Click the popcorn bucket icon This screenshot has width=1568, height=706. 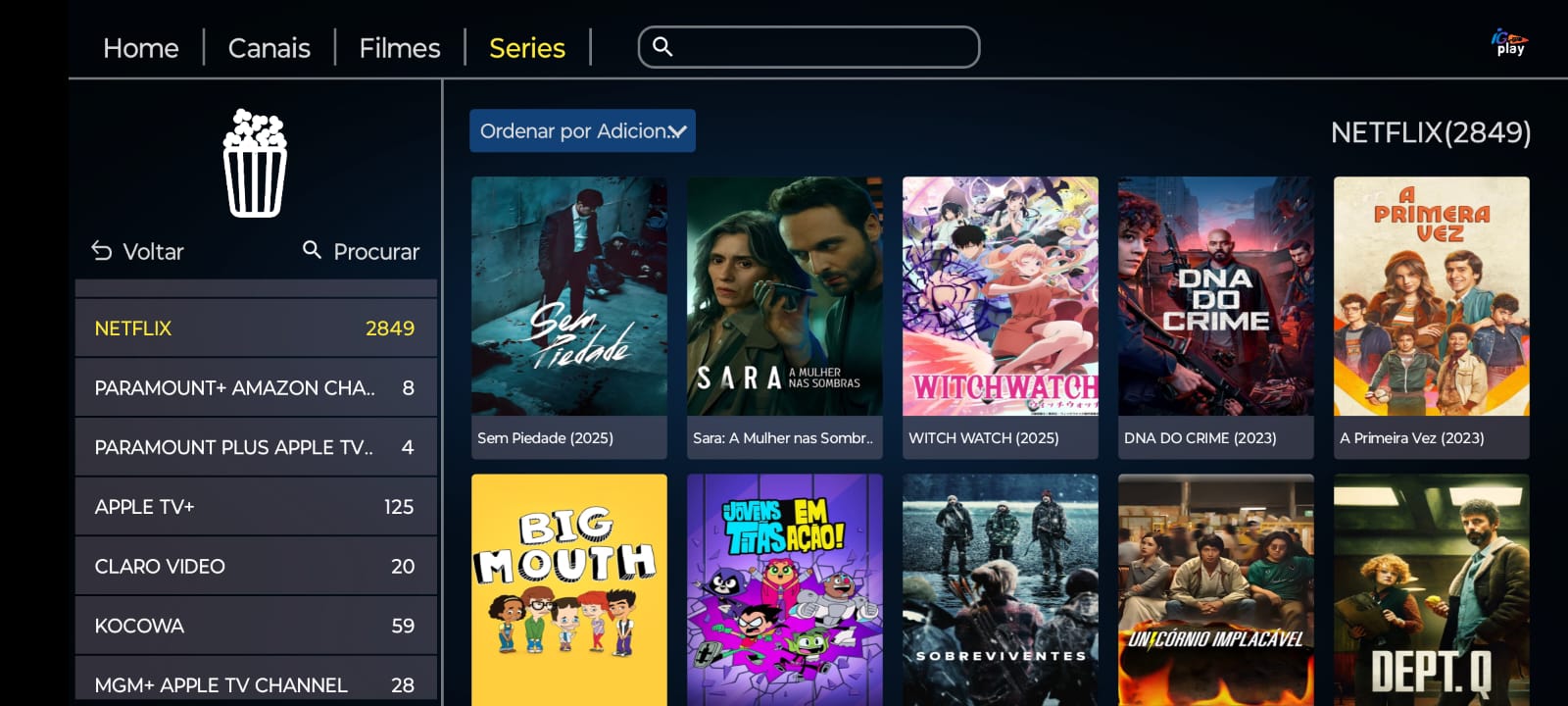click(255, 163)
